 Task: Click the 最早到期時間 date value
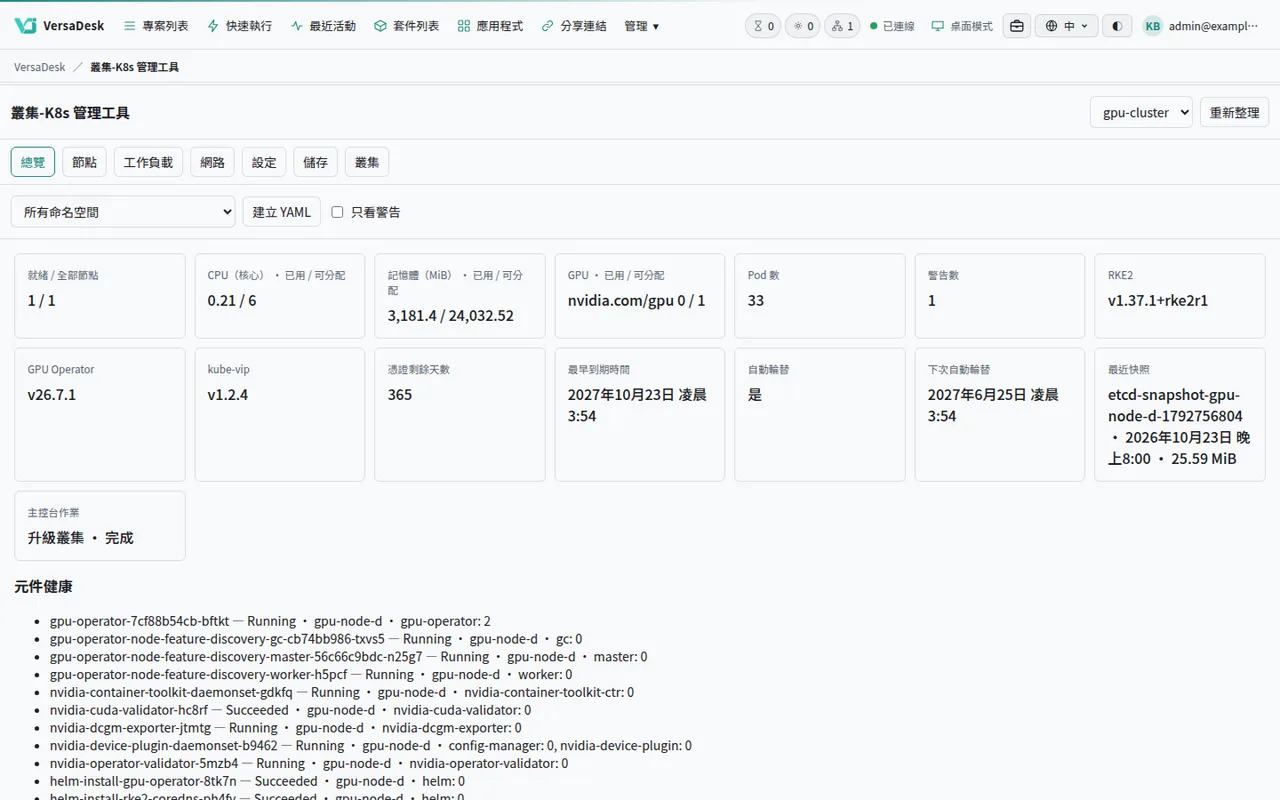(637, 405)
